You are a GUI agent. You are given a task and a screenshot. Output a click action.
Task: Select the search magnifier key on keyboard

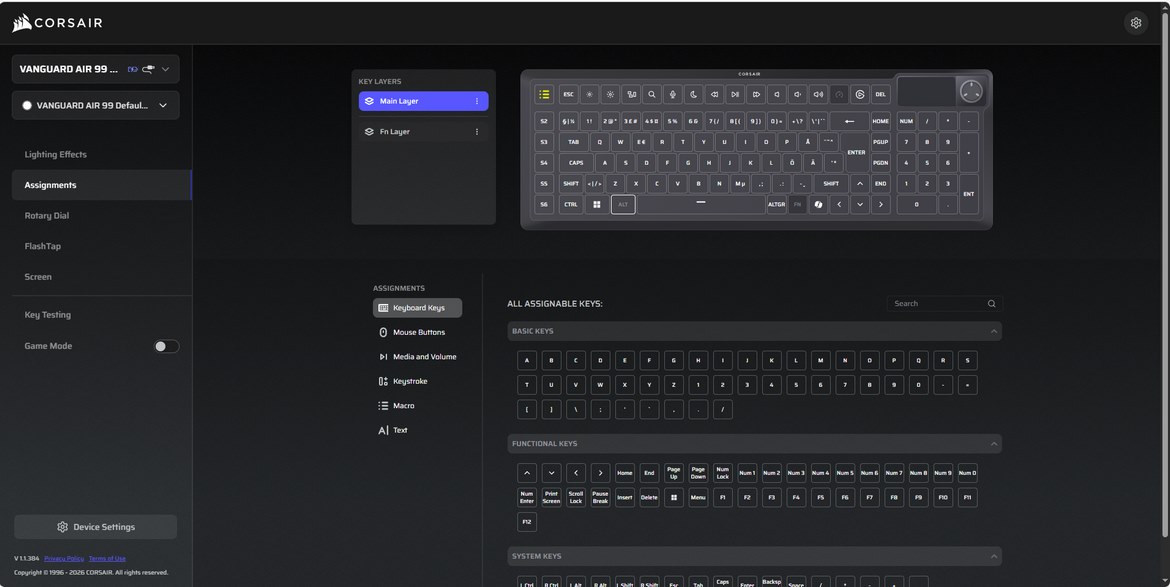[652, 94]
